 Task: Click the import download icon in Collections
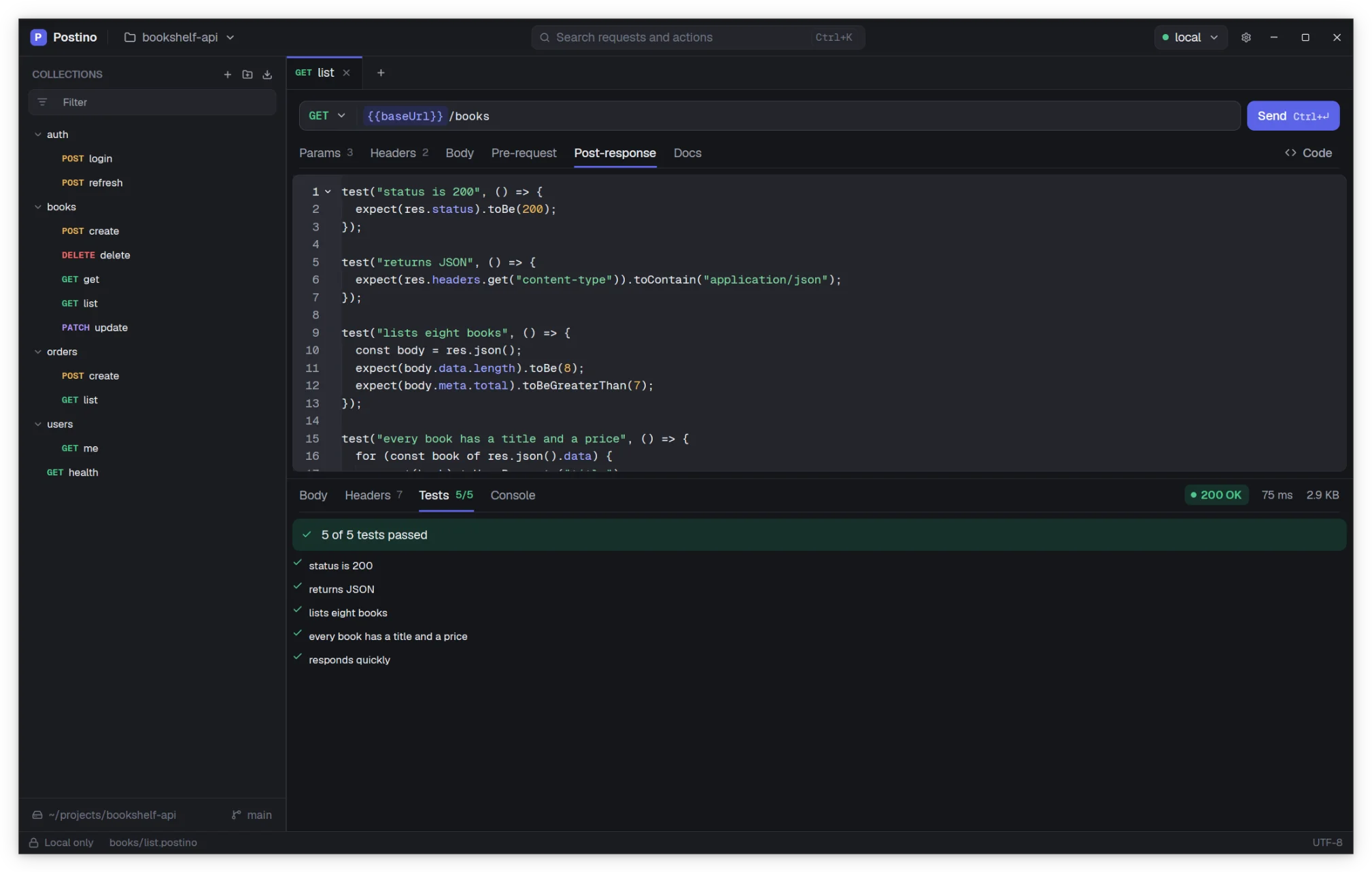tap(267, 75)
